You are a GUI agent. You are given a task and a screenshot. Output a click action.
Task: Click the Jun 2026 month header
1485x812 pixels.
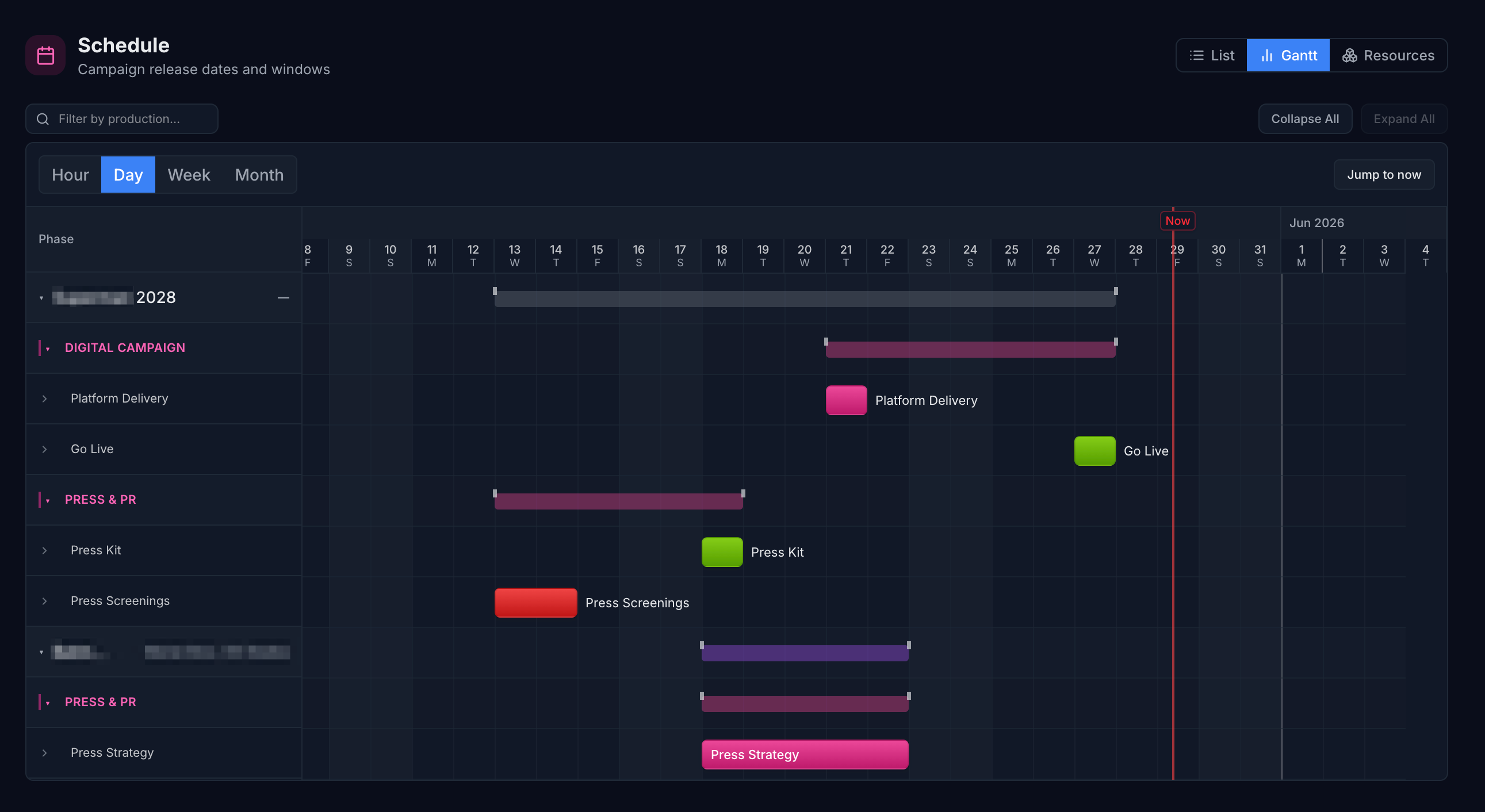click(x=1316, y=223)
